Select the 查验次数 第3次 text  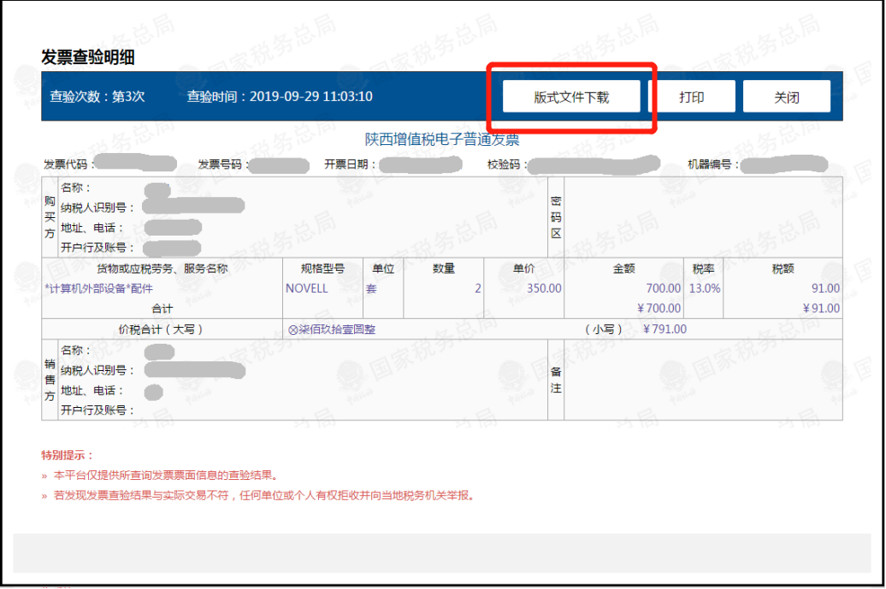tap(97, 97)
